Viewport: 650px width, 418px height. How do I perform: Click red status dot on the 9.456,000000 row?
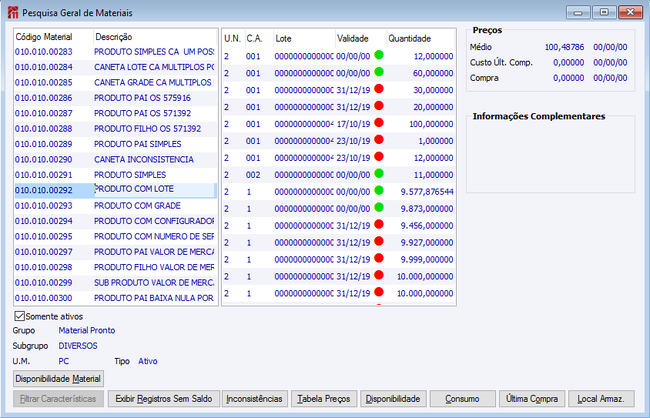click(379, 224)
